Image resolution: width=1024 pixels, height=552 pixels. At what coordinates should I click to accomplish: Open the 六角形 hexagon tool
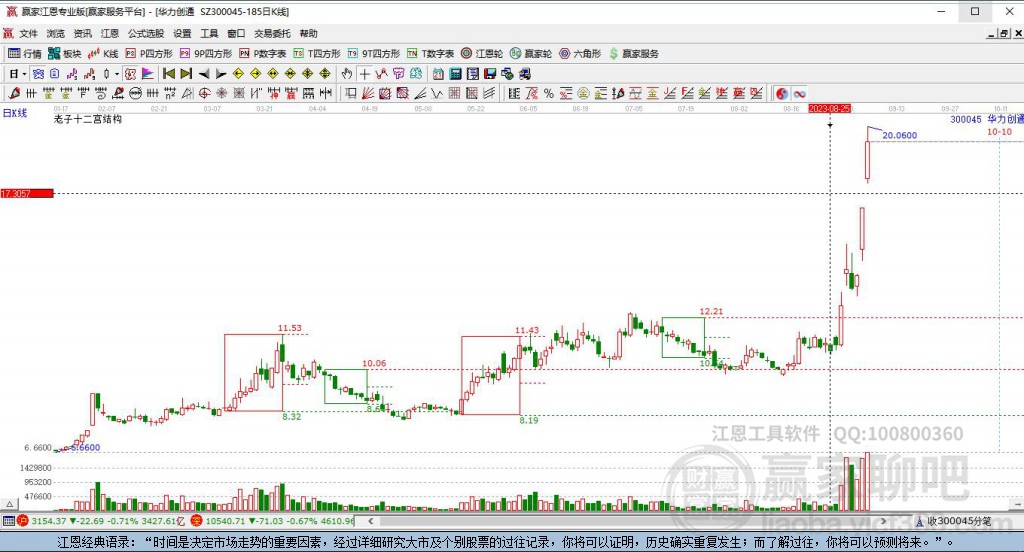580,54
